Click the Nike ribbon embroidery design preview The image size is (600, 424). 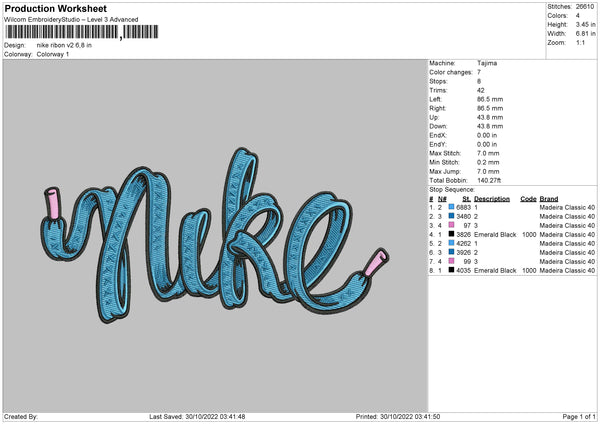[x=215, y=235]
